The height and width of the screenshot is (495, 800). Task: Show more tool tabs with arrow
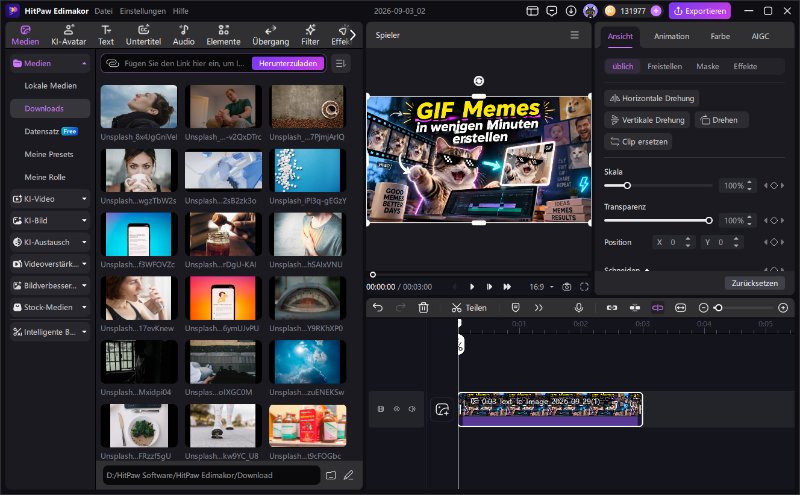coord(353,35)
